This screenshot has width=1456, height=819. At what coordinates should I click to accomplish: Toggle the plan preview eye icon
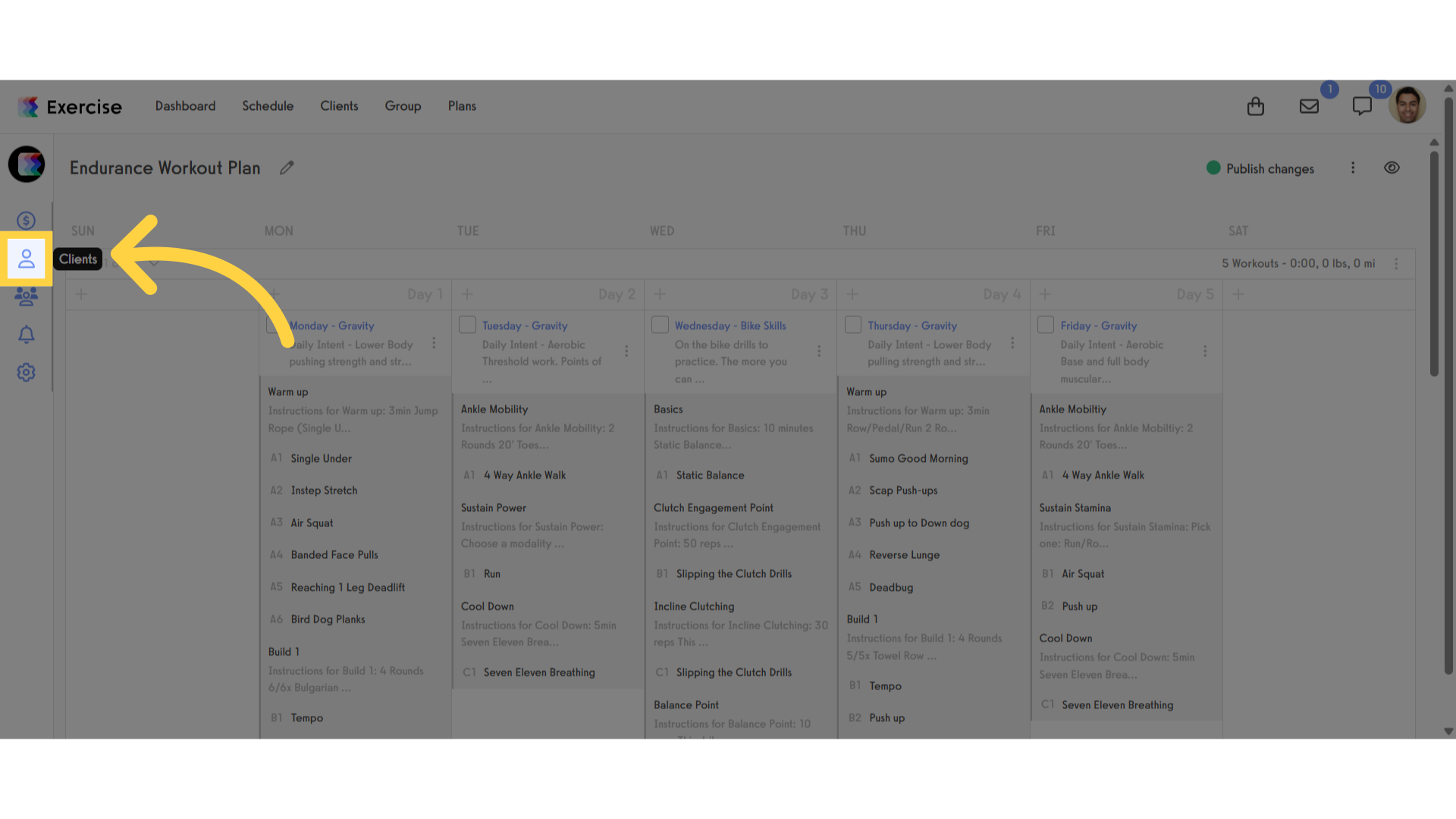1392,168
